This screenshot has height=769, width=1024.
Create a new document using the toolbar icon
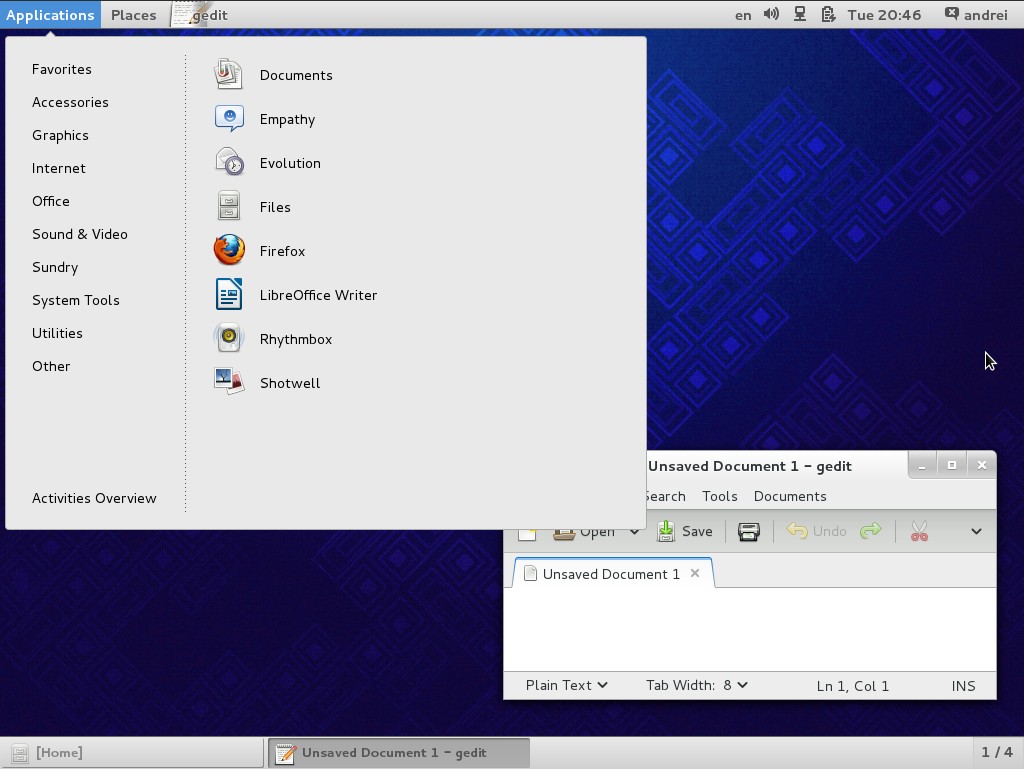(526, 531)
